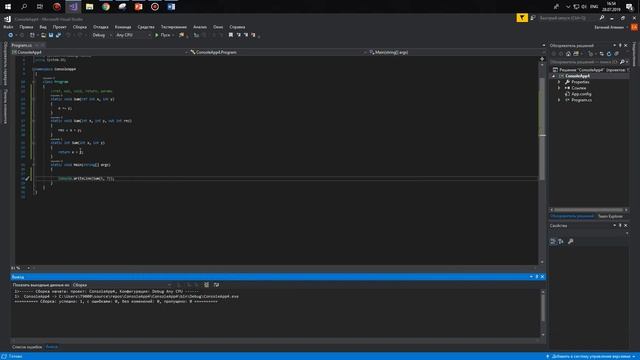The width and height of the screenshot is (640, 360).
Task: Select the Решение 'ConsoleApp4' solution node
Action: [591, 70]
